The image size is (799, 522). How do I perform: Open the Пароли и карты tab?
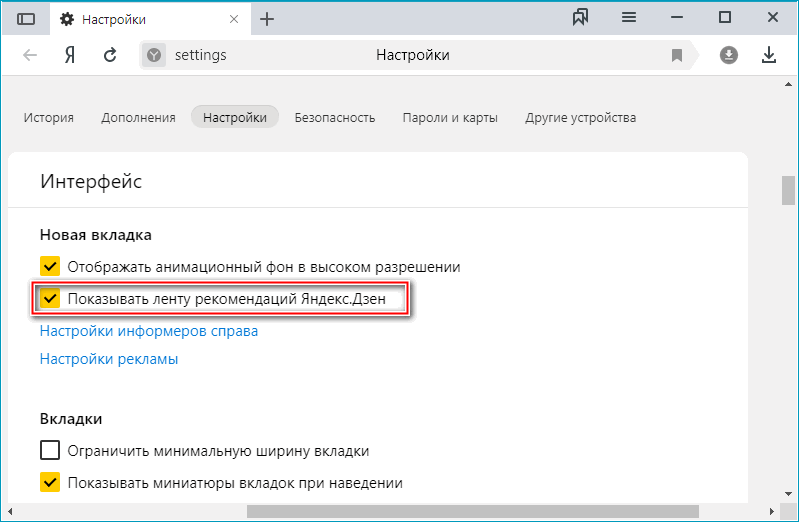[450, 118]
